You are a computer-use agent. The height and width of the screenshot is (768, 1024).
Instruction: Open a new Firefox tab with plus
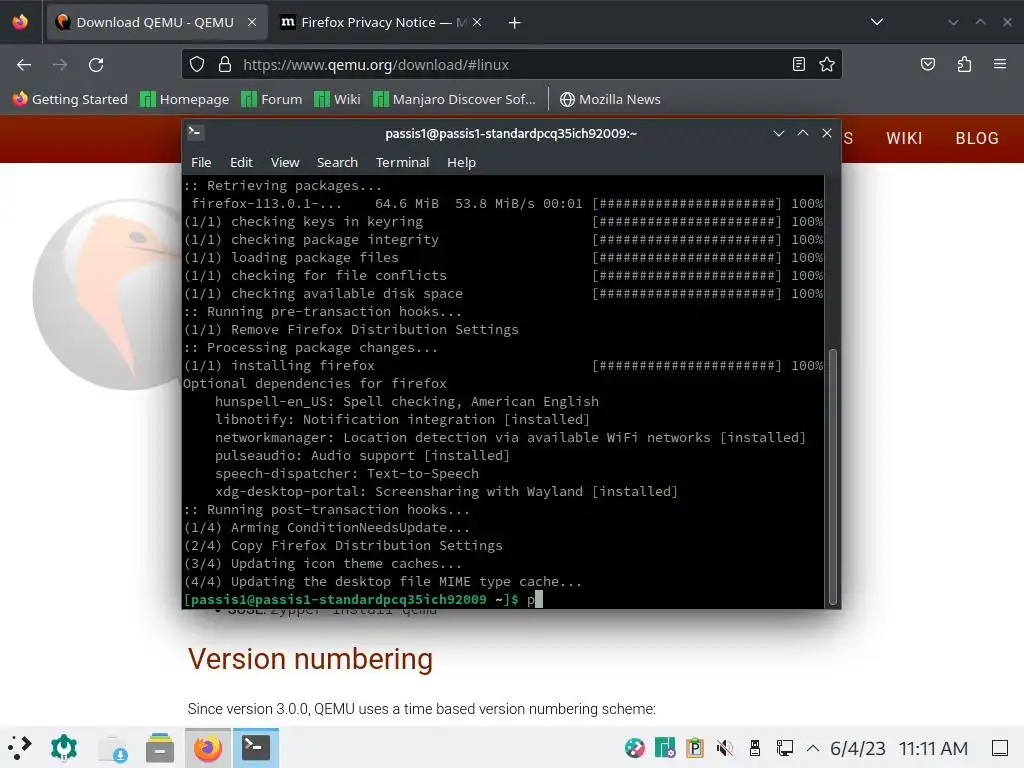(515, 23)
